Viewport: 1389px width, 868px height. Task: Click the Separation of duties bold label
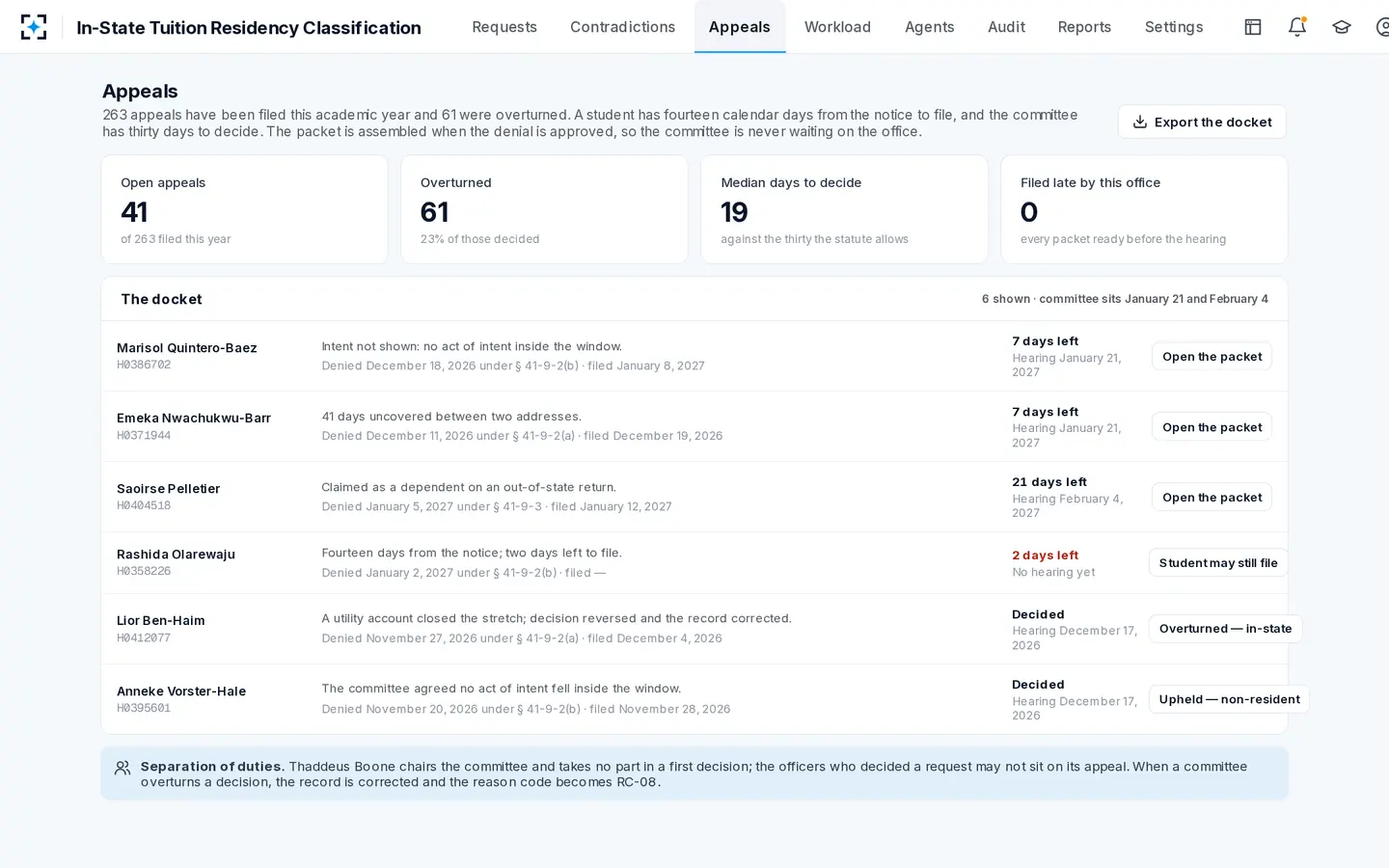coord(212,767)
